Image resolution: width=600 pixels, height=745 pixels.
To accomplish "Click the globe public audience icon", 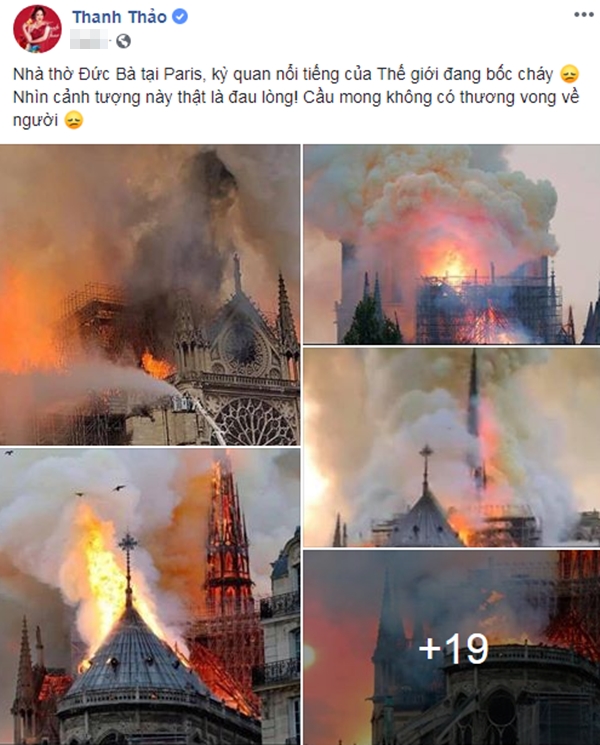I will coord(123,41).
